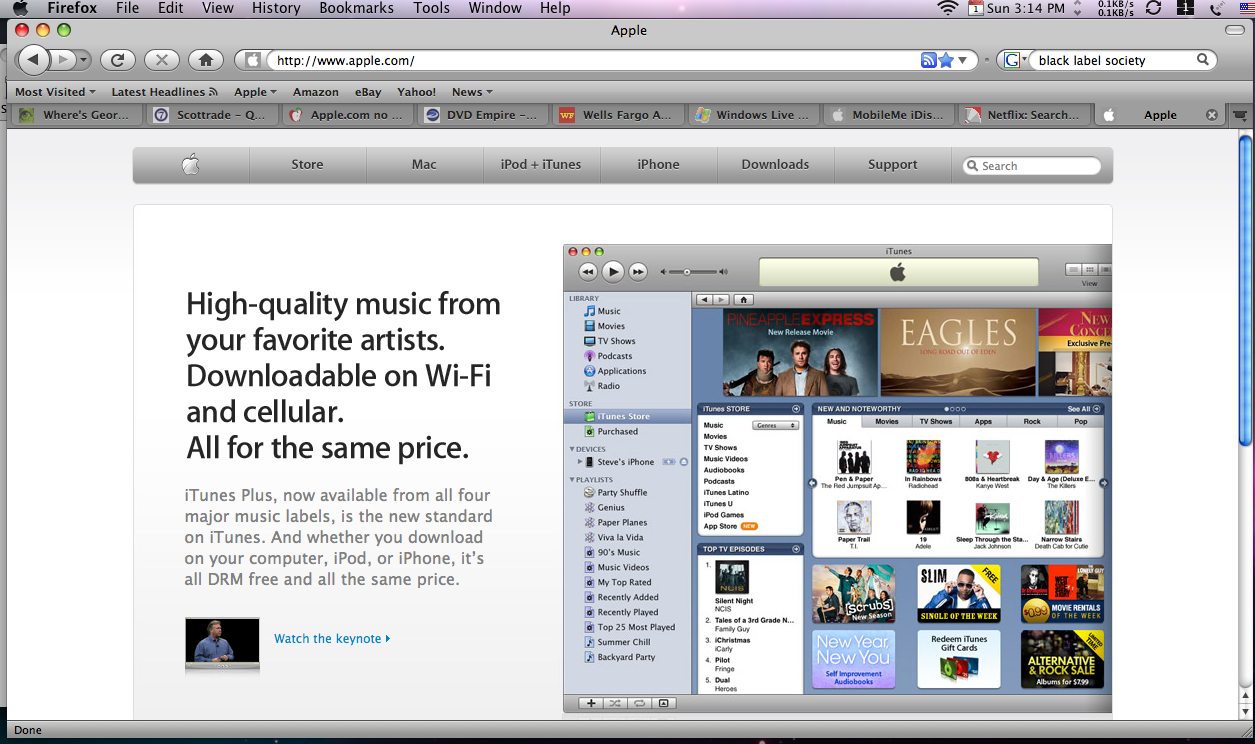Switch to the Where's George tab
This screenshot has width=1255, height=744.
coord(74,115)
